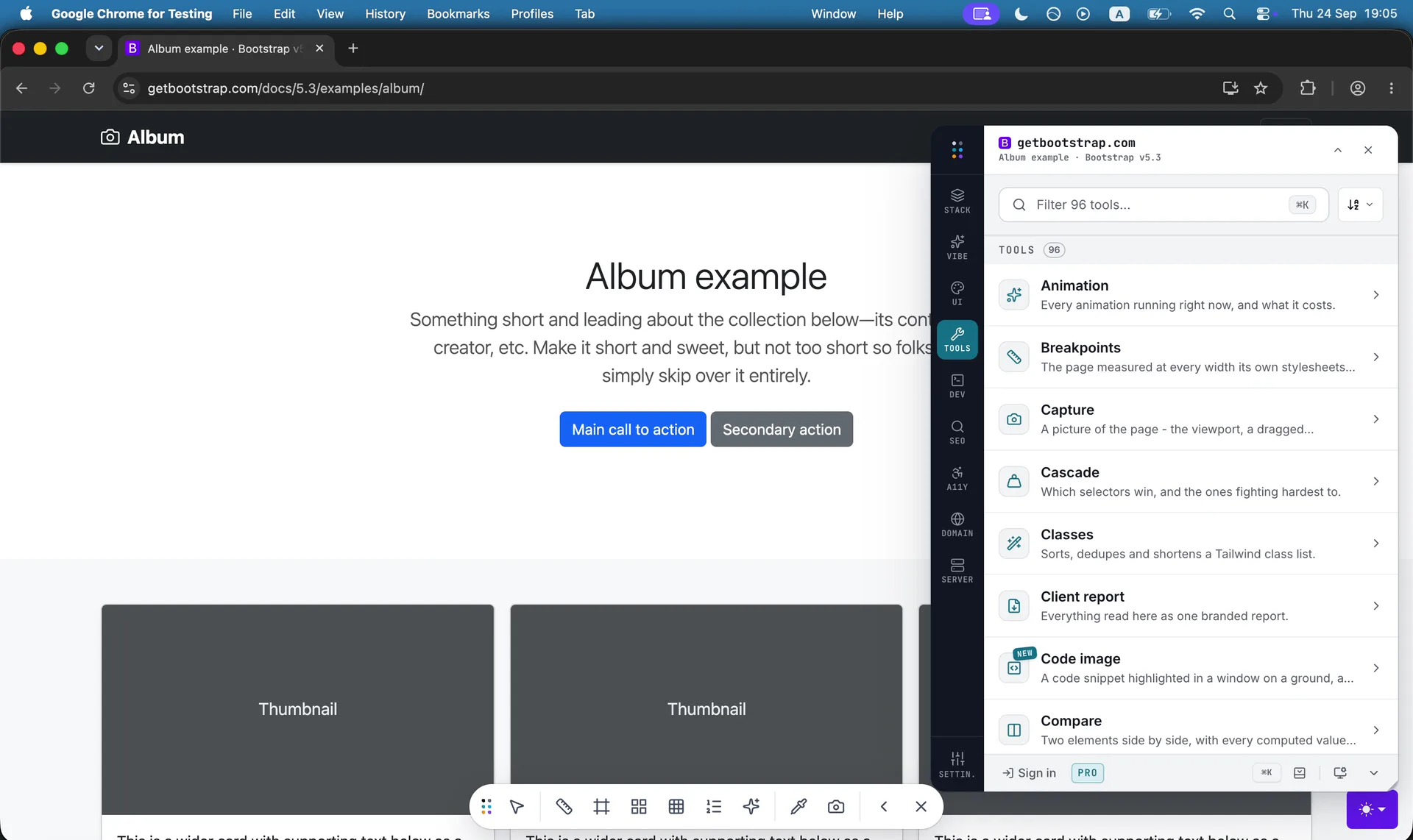Open a new browser tab
Viewport: 1413px width, 840px height.
pyautogui.click(x=353, y=49)
